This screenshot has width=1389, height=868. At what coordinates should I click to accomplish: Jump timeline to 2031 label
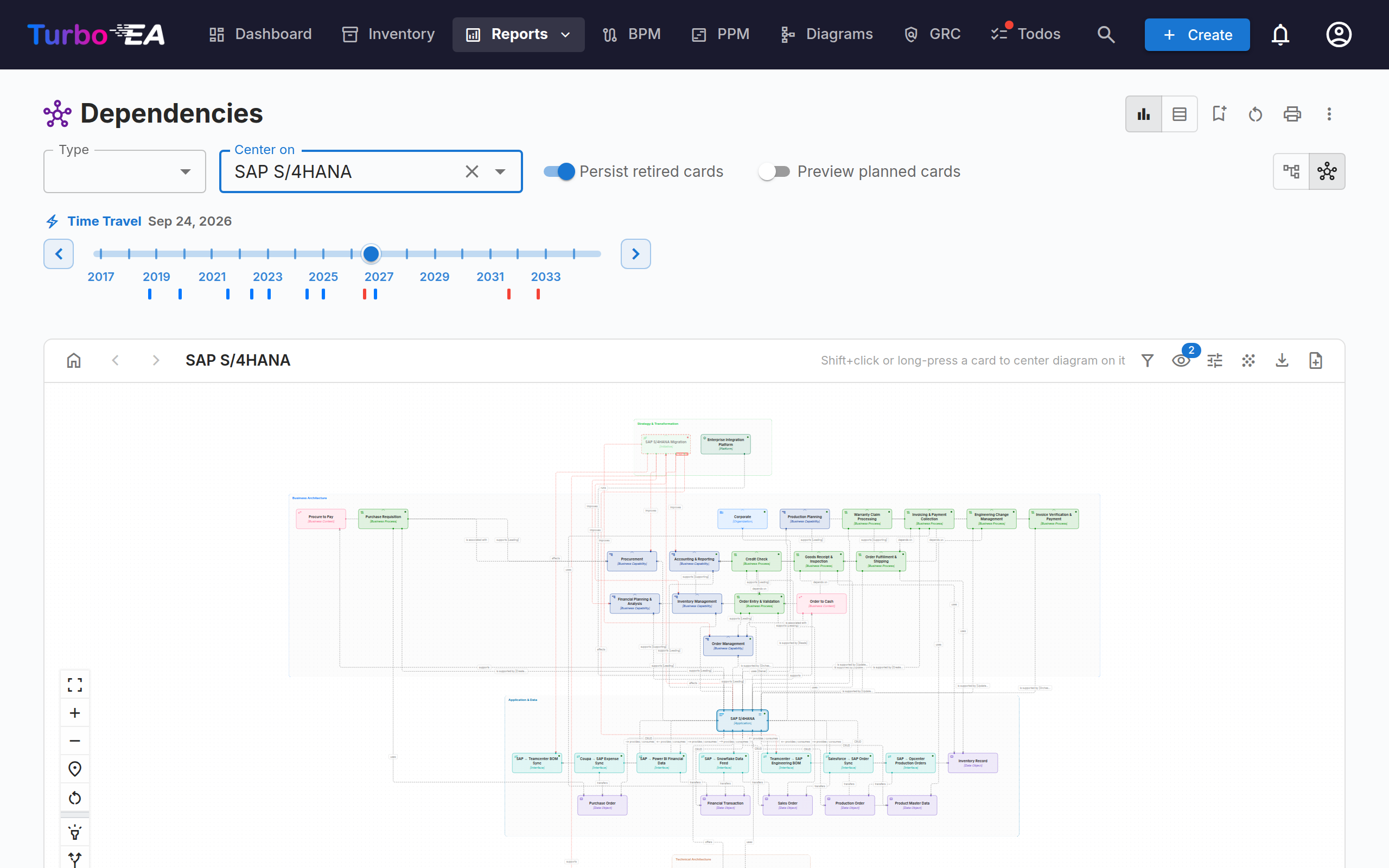point(490,277)
